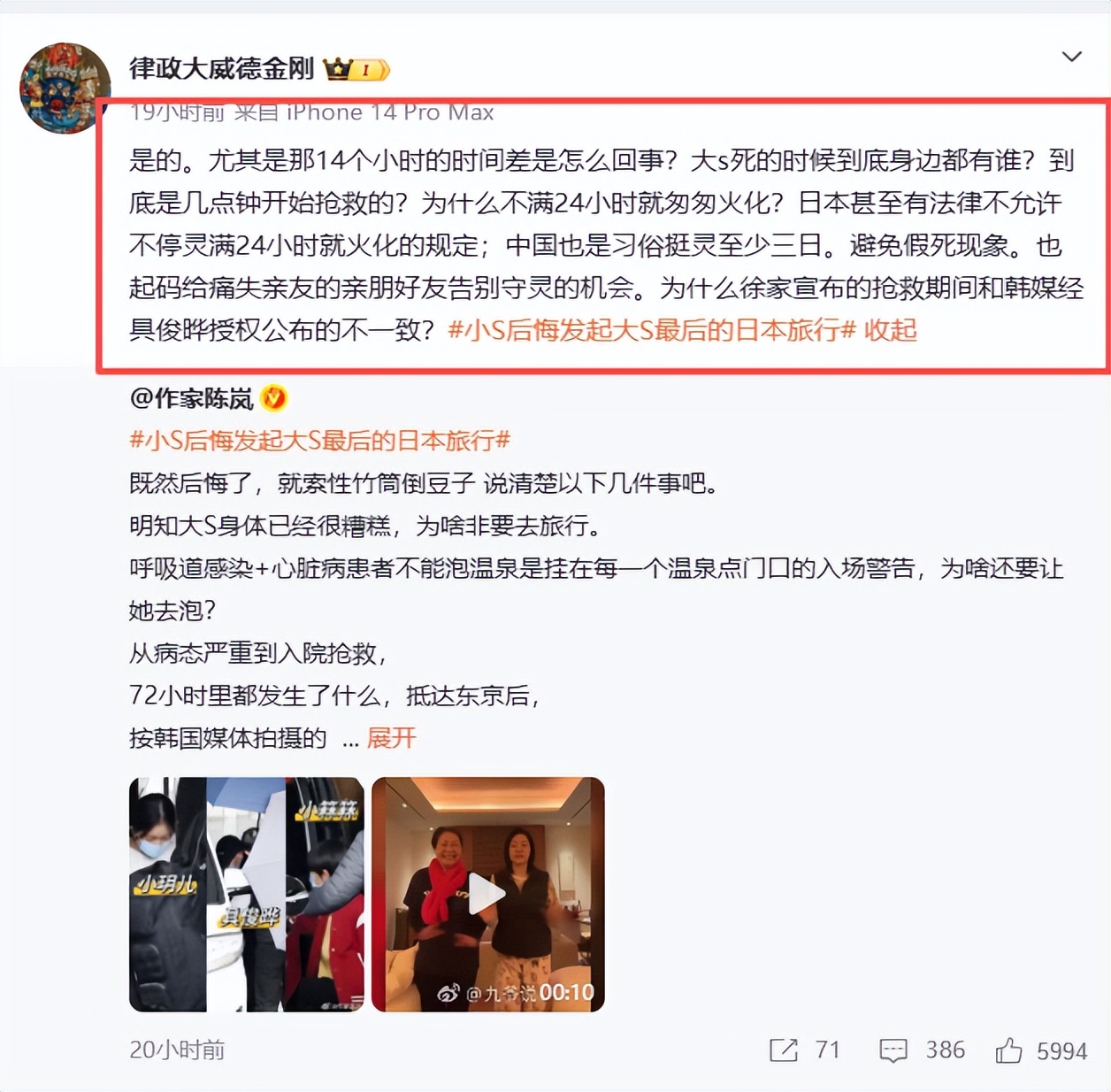The height and width of the screenshot is (1092, 1111).
Task: Open the Weibo watermark logo on the video
Action: click(448, 994)
